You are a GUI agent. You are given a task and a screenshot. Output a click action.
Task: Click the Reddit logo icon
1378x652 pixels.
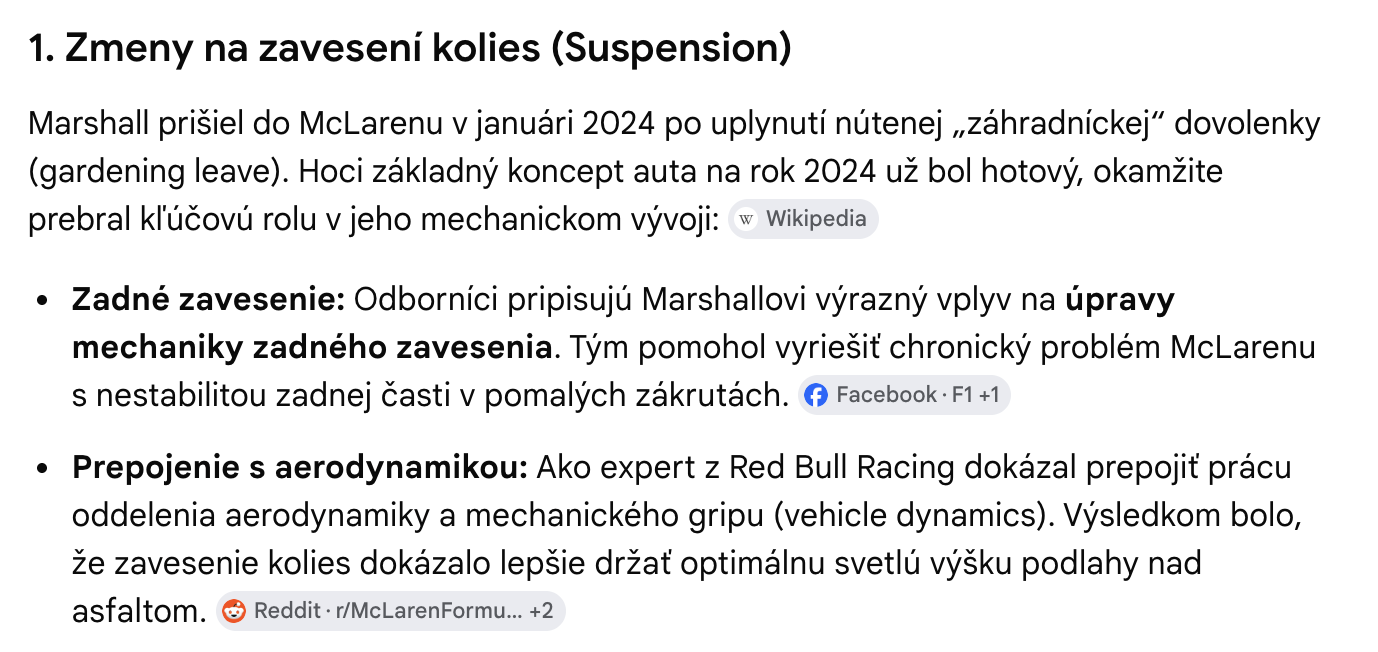234,611
